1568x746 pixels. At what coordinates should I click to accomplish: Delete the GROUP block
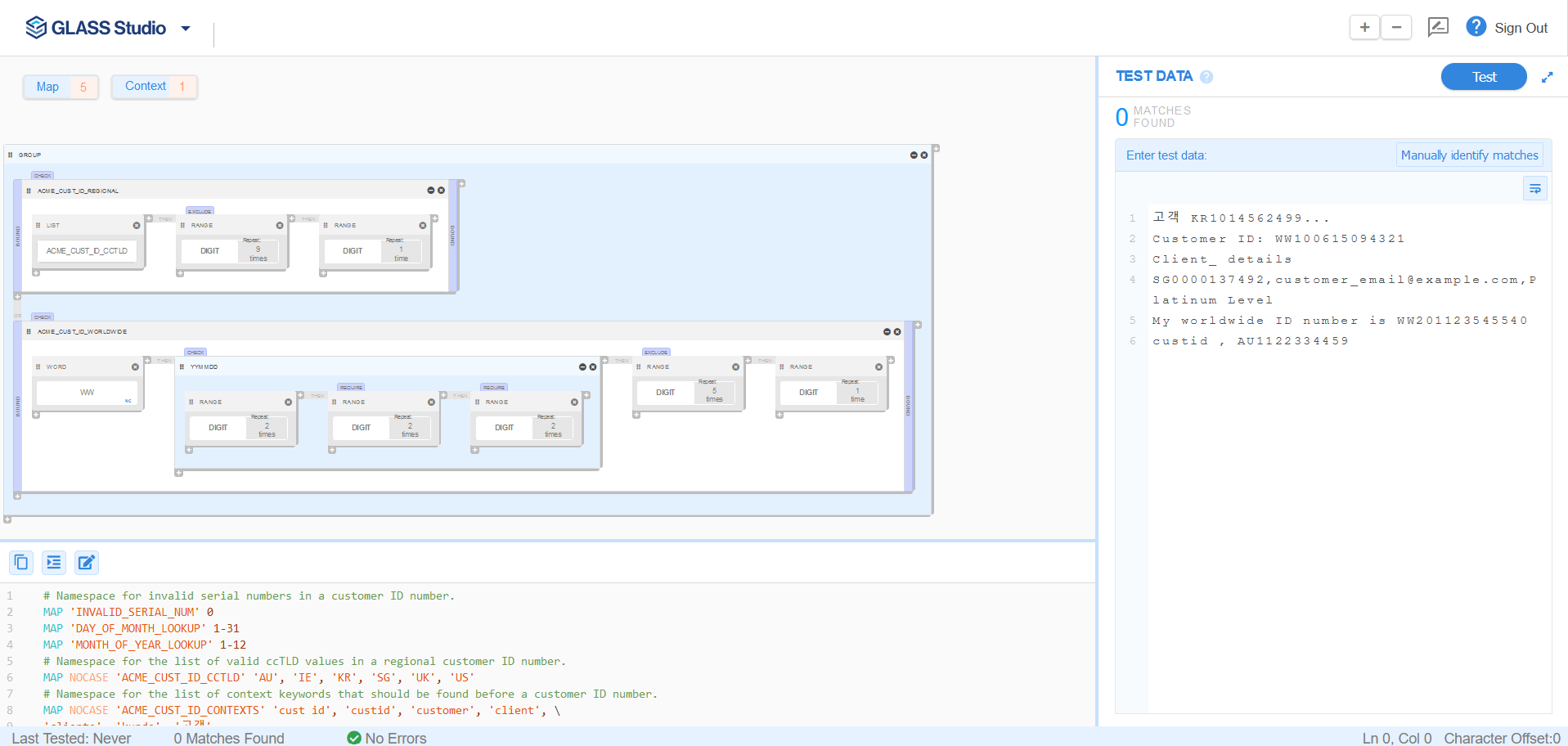(924, 155)
